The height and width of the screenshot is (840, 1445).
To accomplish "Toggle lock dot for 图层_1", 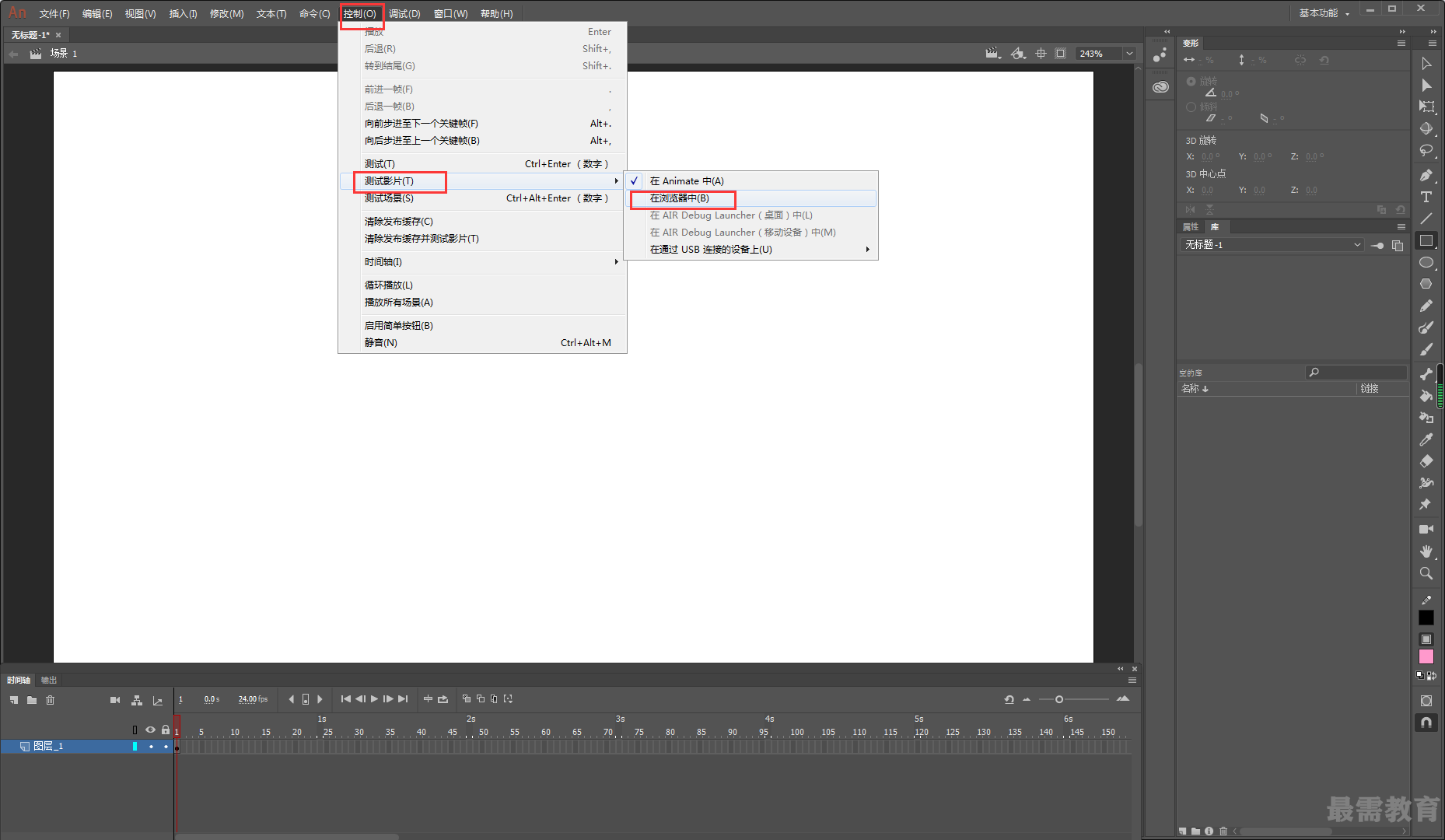I will coord(166,747).
